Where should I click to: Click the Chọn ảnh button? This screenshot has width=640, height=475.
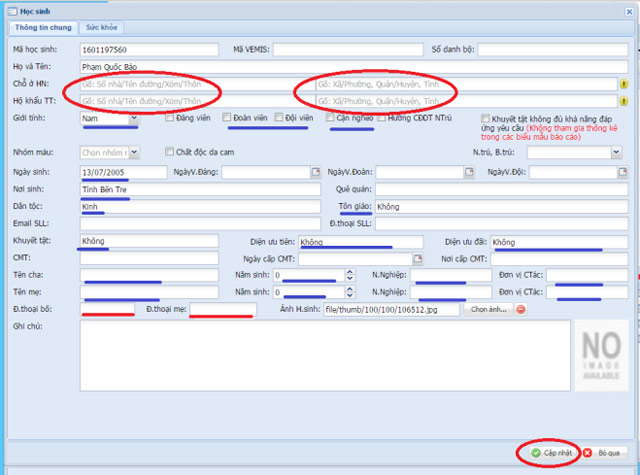click(489, 310)
